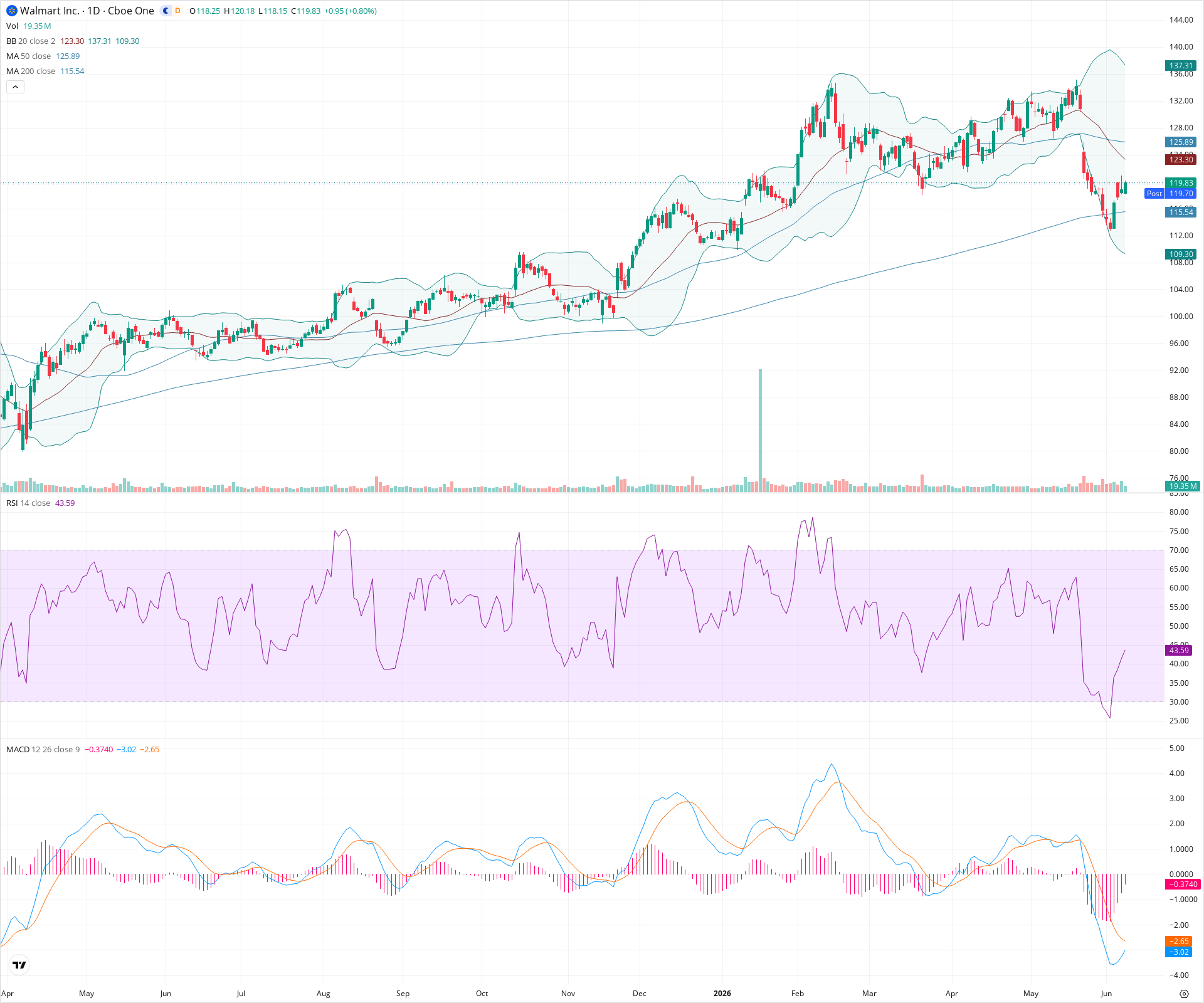Click the Mar label on time axis
Image resolution: width=1204 pixels, height=1003 pixels.
point(869,994)
